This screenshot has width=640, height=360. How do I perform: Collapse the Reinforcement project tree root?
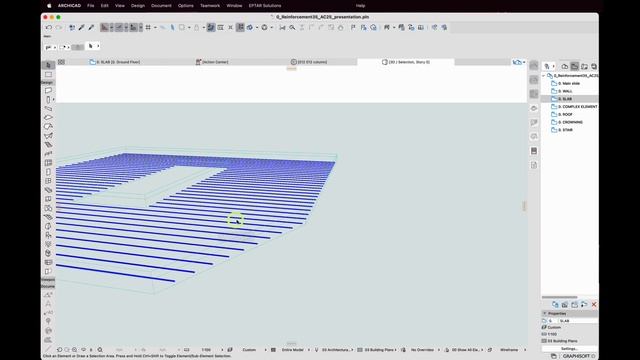[x=544, y=76]
